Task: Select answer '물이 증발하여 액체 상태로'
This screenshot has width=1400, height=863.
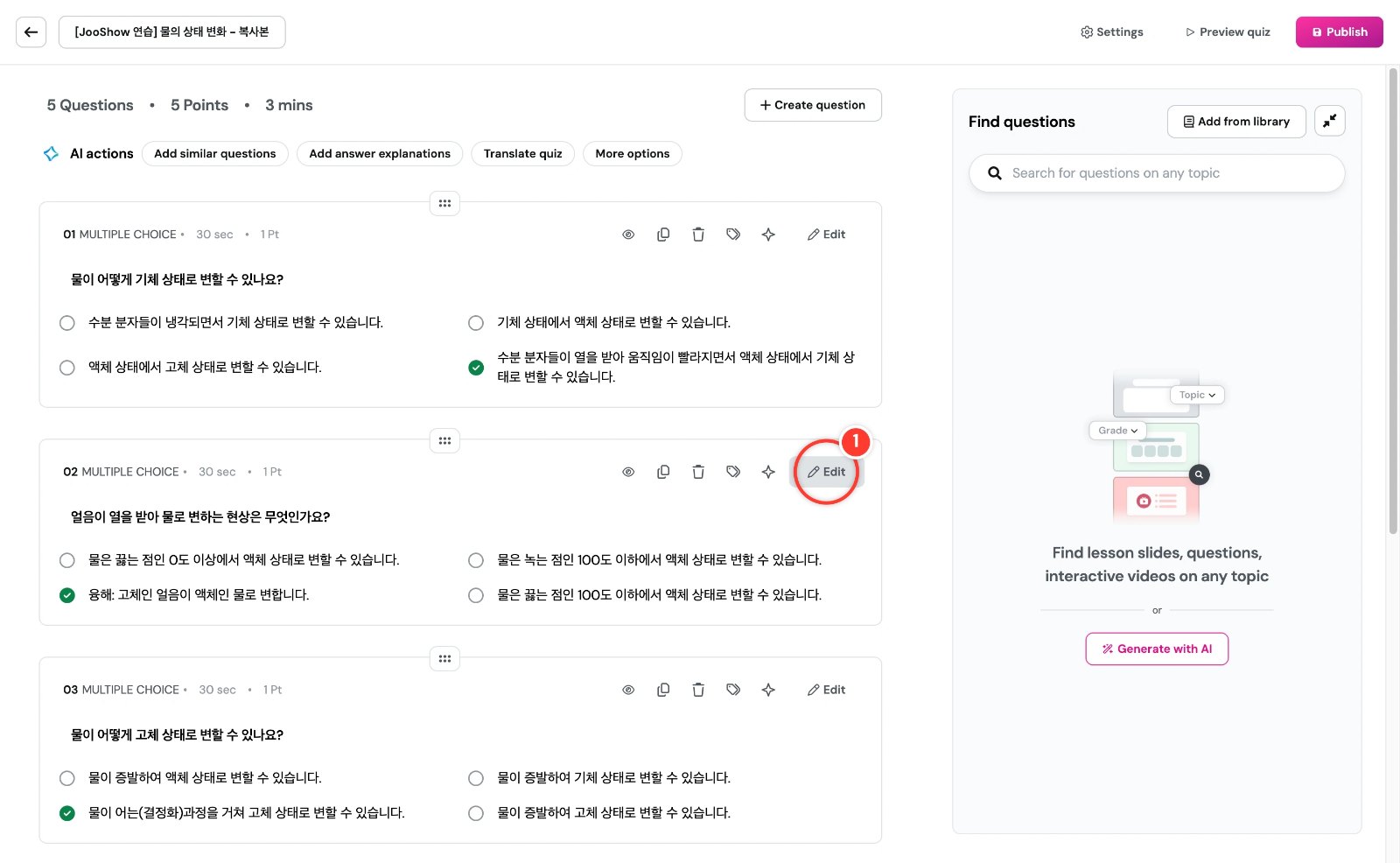Action: [x=67, y=778]
